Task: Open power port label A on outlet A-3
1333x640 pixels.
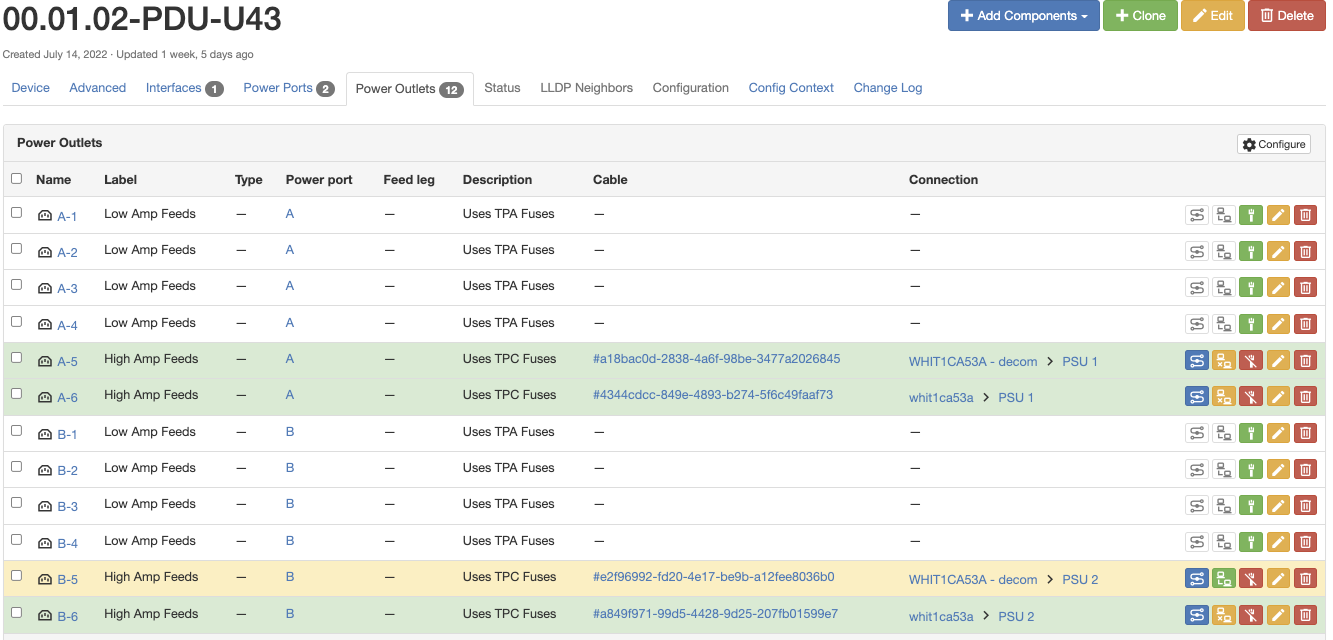Action: 289,287
